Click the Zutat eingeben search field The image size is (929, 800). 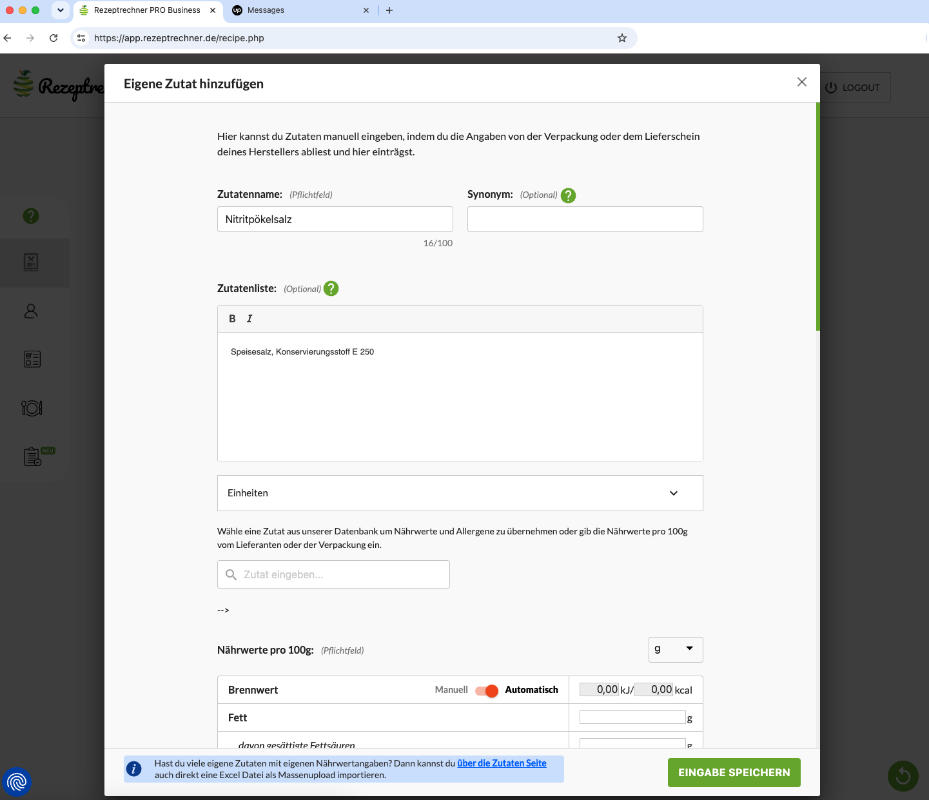click(333, 574)
